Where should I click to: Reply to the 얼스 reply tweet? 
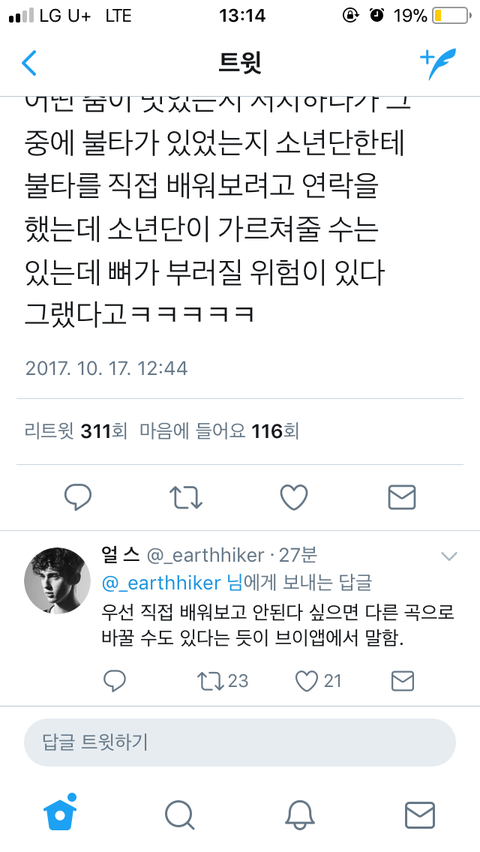coord(114,680)
